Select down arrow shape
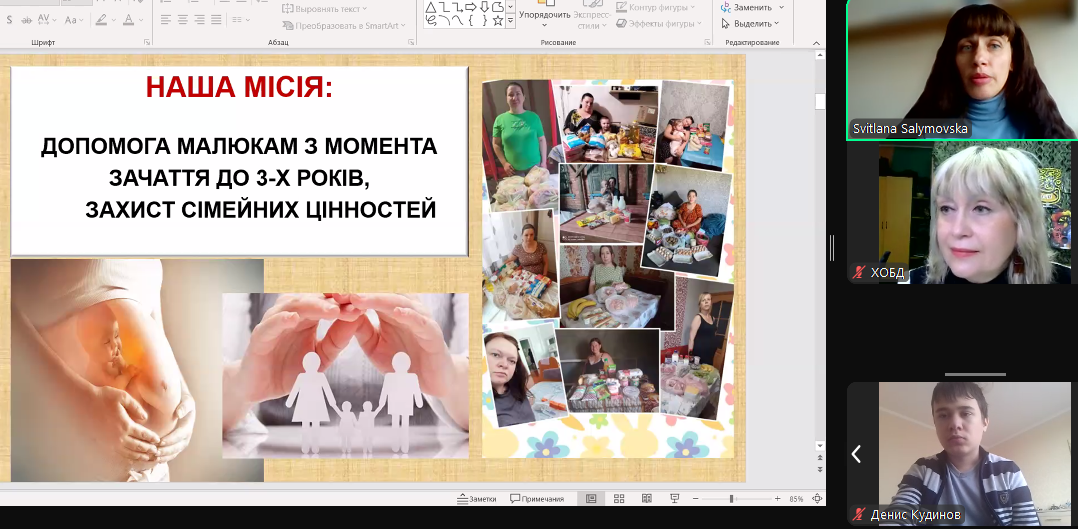This screenshot has height=529, width=1078. (x=484, y=8)
